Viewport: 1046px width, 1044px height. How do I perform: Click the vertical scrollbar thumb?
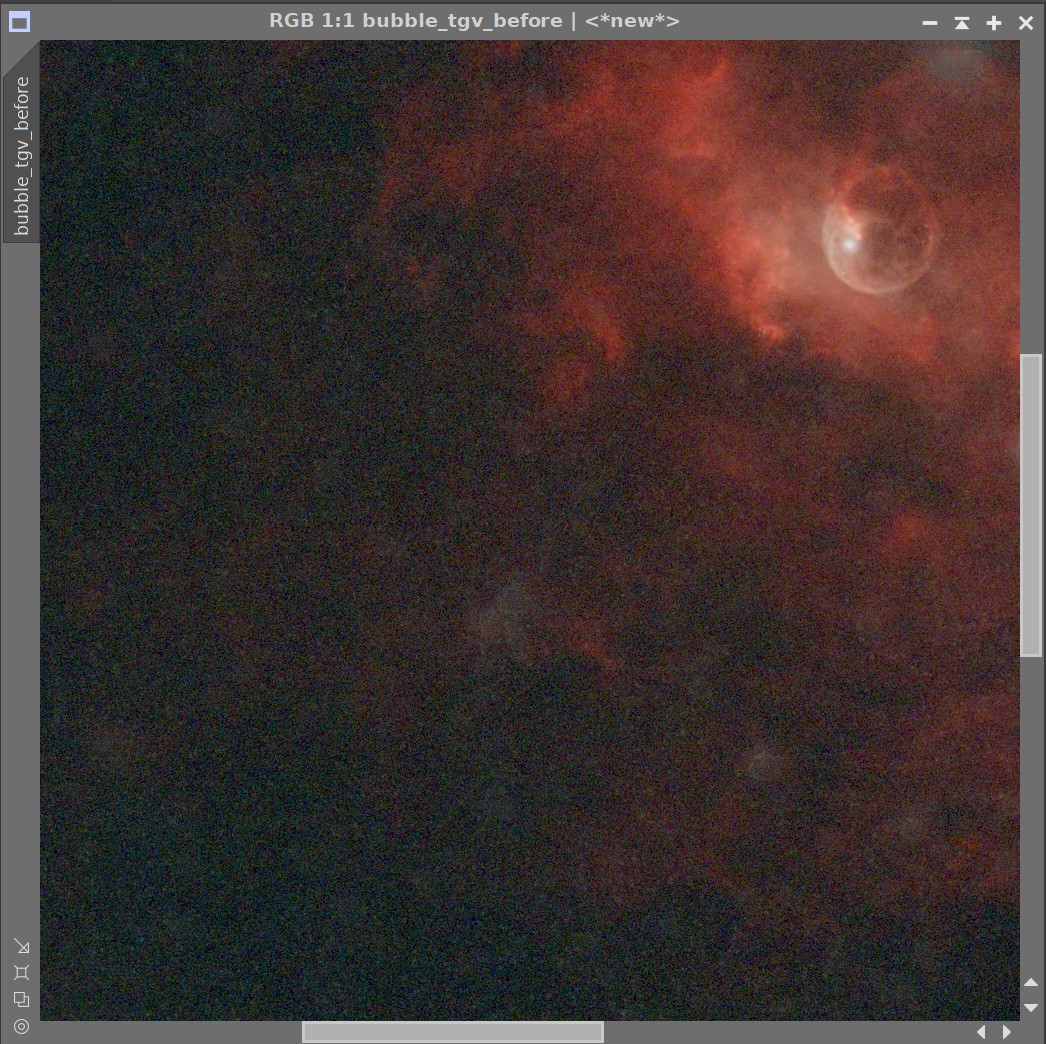point(1031,505)
